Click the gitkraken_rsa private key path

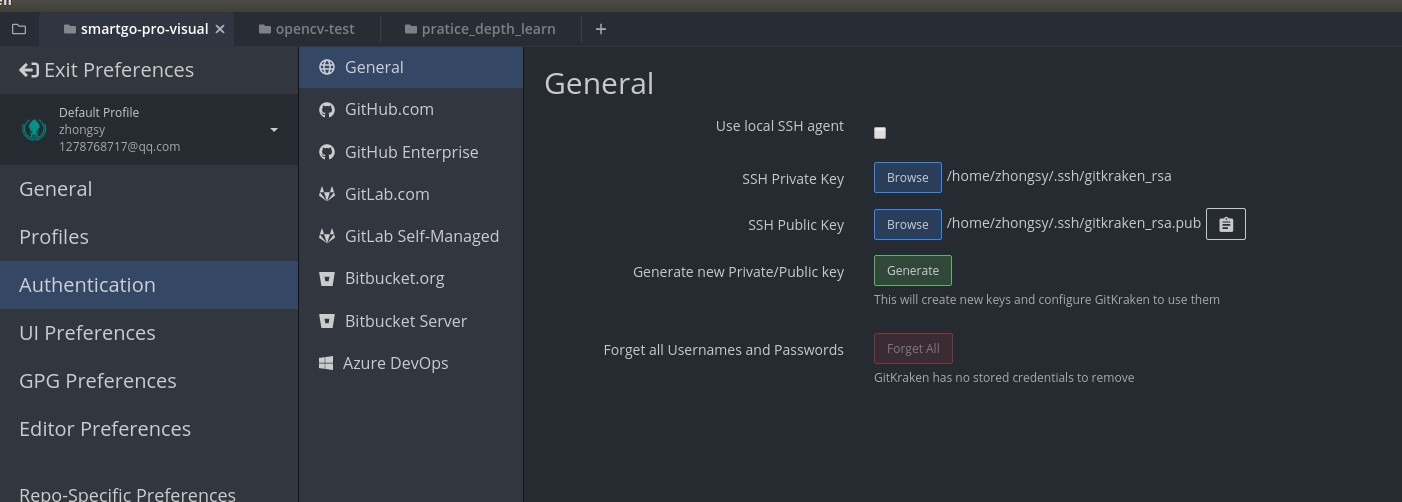(x=1059, y=176)
